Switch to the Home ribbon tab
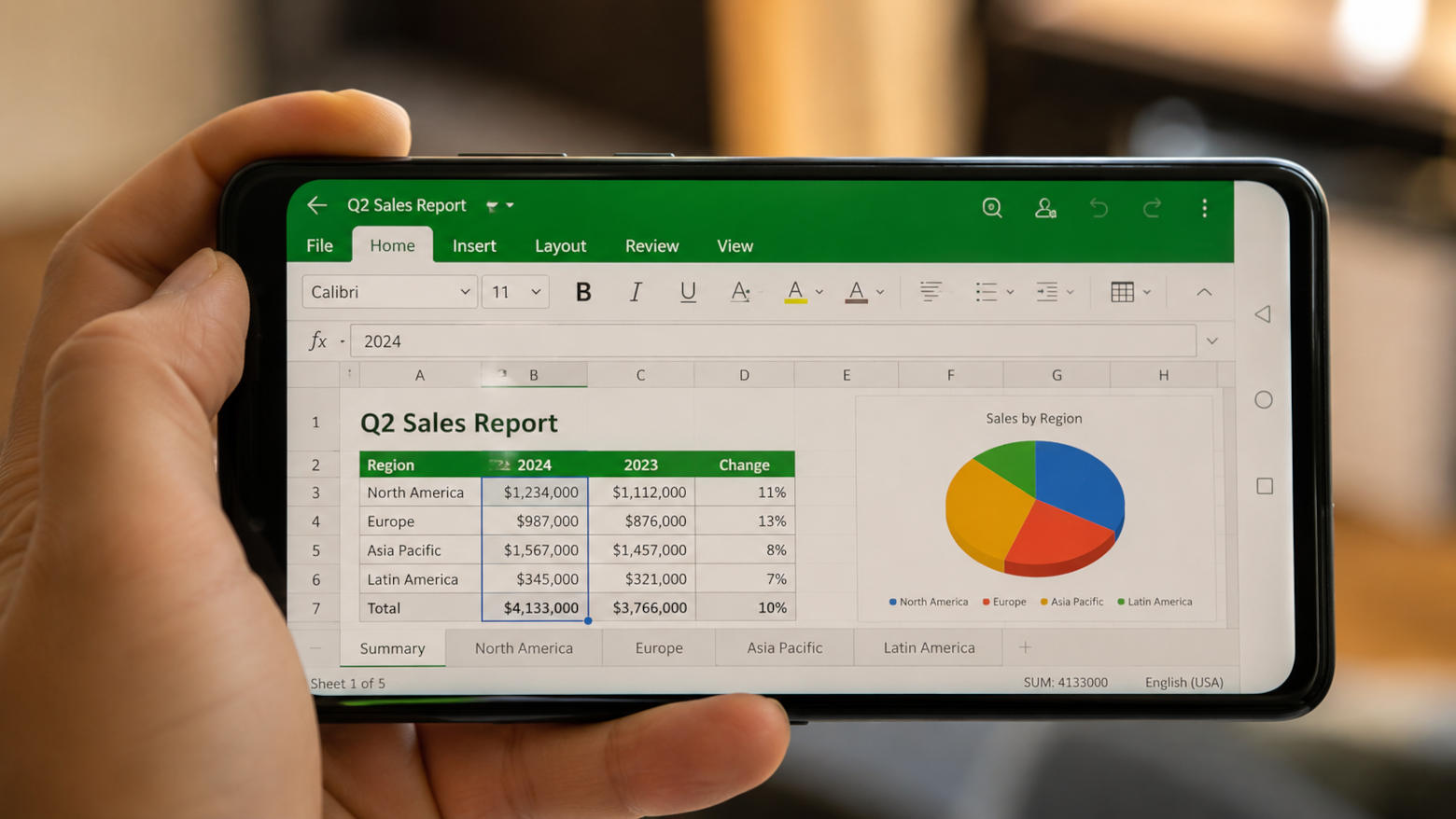 [392, 245]
